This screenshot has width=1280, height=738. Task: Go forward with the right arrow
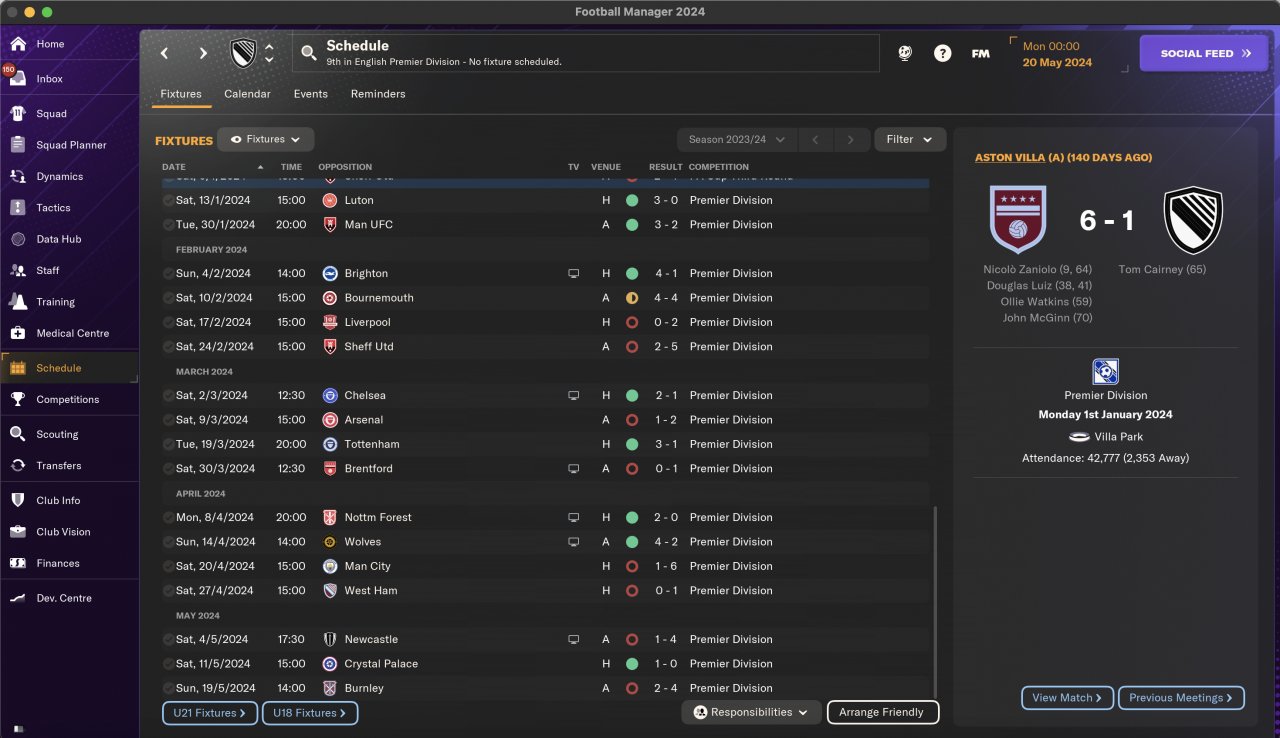click(x=203, y=53)
